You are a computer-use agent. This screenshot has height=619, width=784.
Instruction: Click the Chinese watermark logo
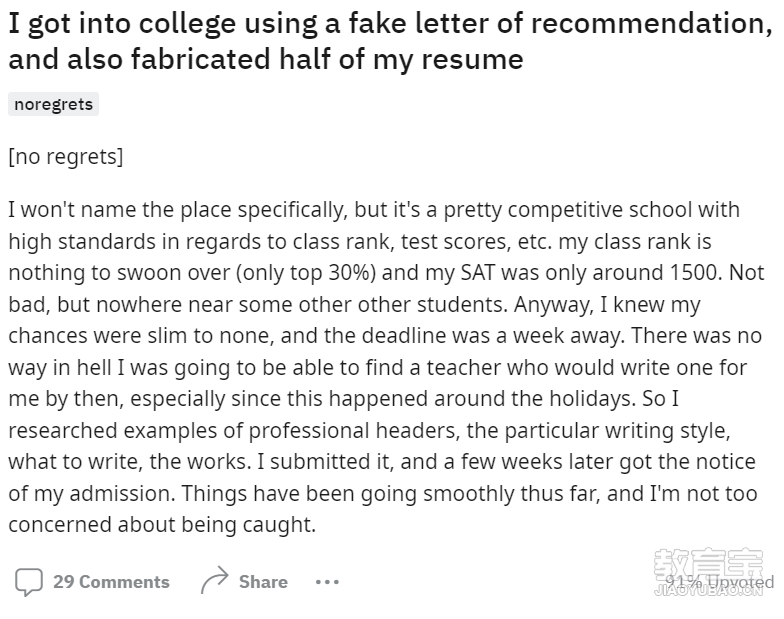click(x=708, y=564)
